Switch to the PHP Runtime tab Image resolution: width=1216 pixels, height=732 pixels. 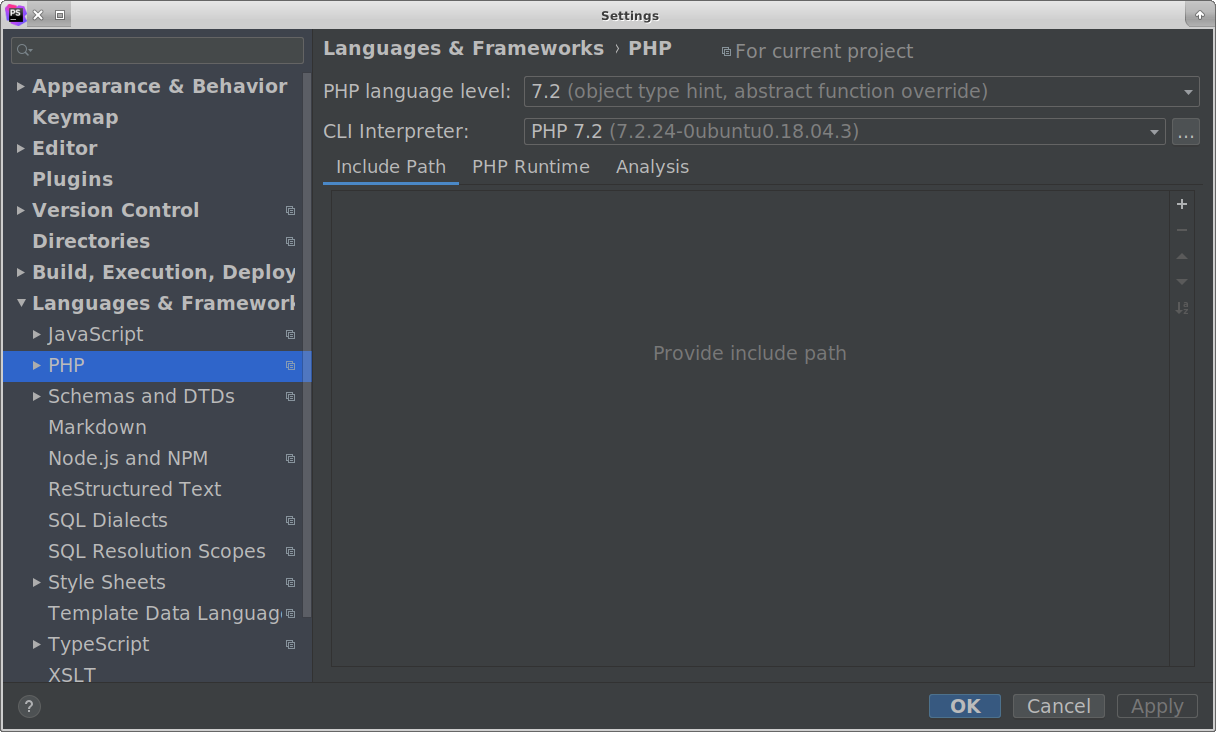(531, 167)
